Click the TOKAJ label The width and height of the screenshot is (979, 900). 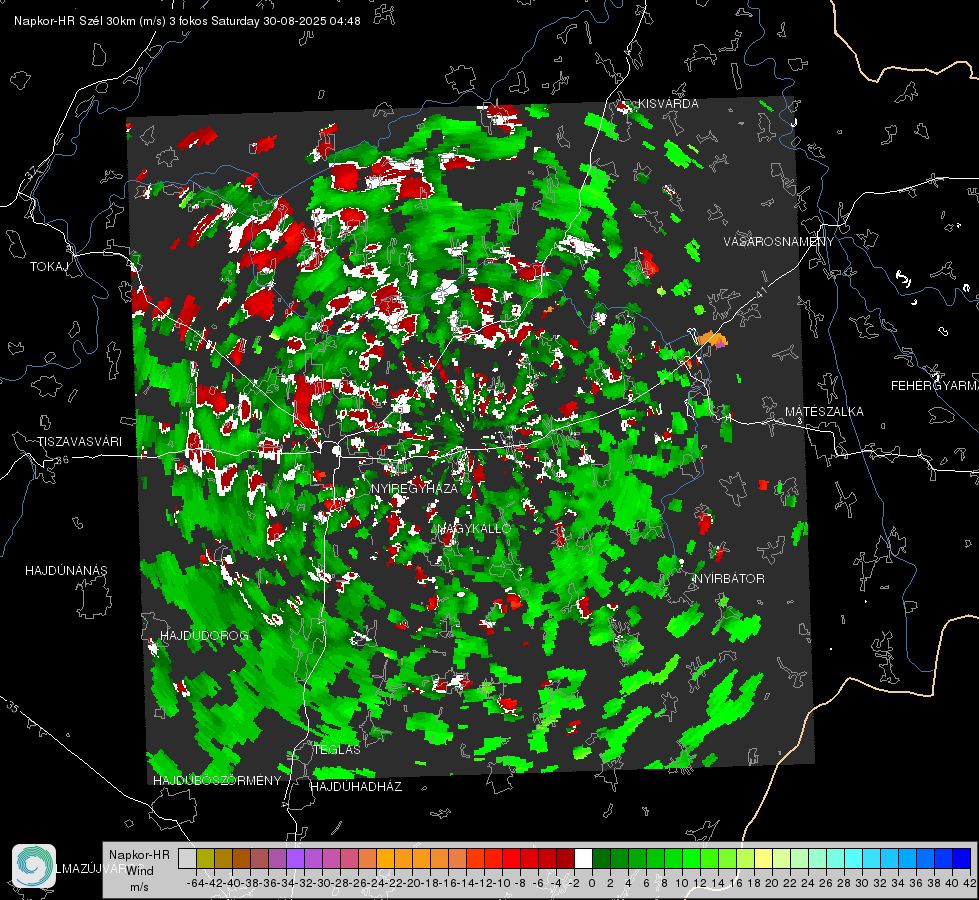coord(49,267)
